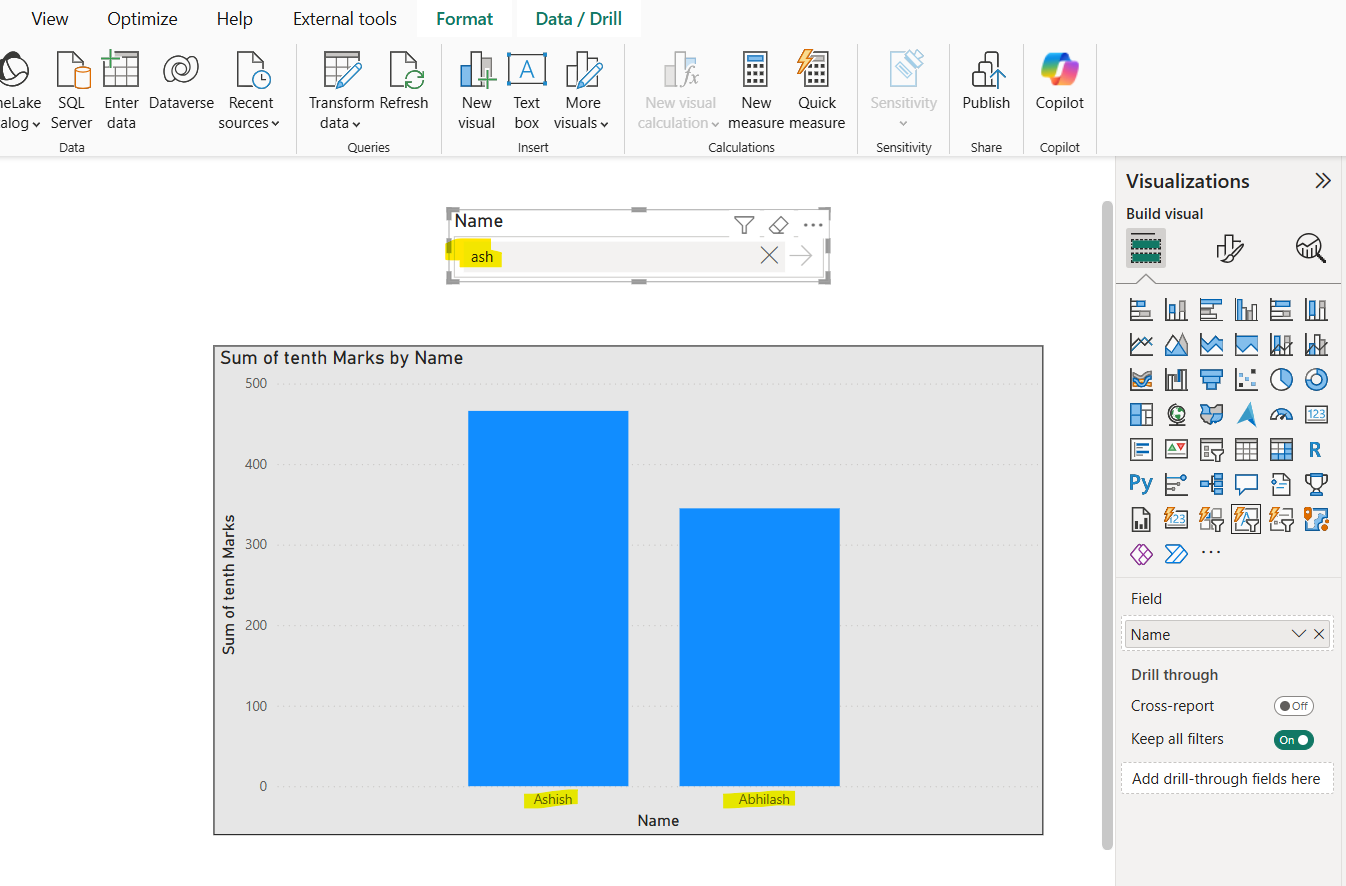Select the Map visual with globe icon
Viewport: 1346px width, 886px height.
(1176, 414)
